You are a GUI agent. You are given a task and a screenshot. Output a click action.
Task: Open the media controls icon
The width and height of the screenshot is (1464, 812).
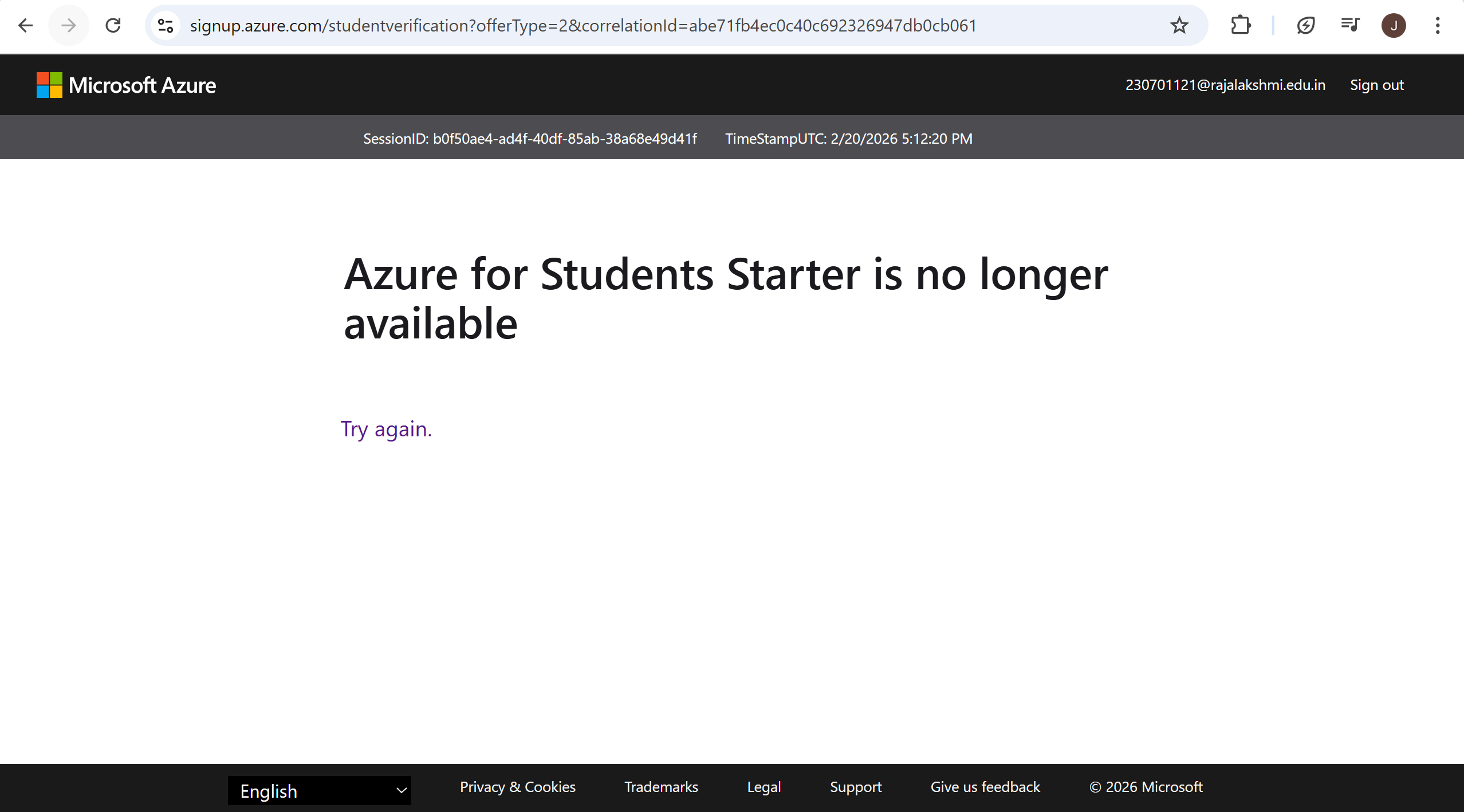(1349, 25)
